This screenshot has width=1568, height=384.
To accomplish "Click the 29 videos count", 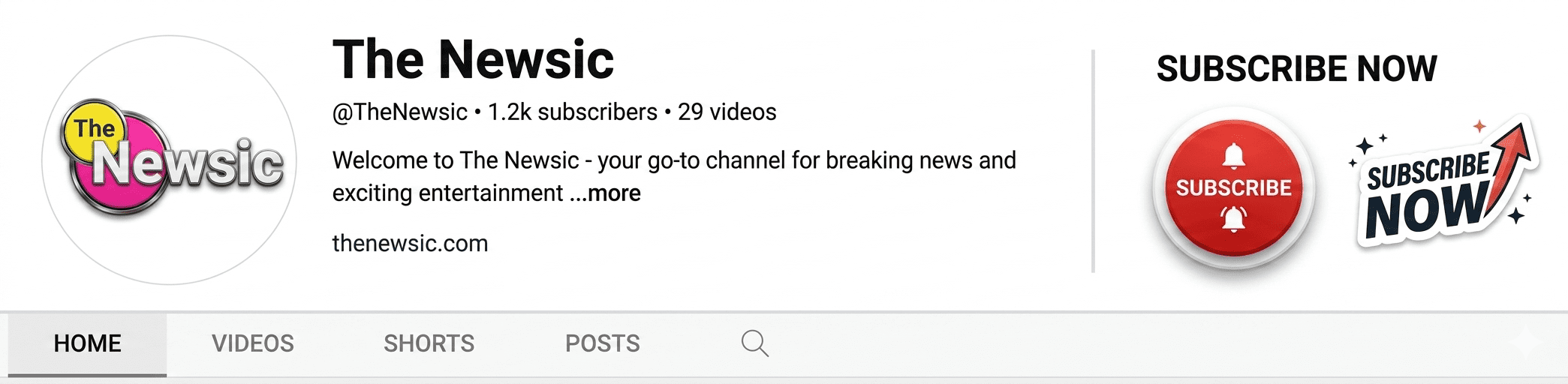I will click(727, 112).
